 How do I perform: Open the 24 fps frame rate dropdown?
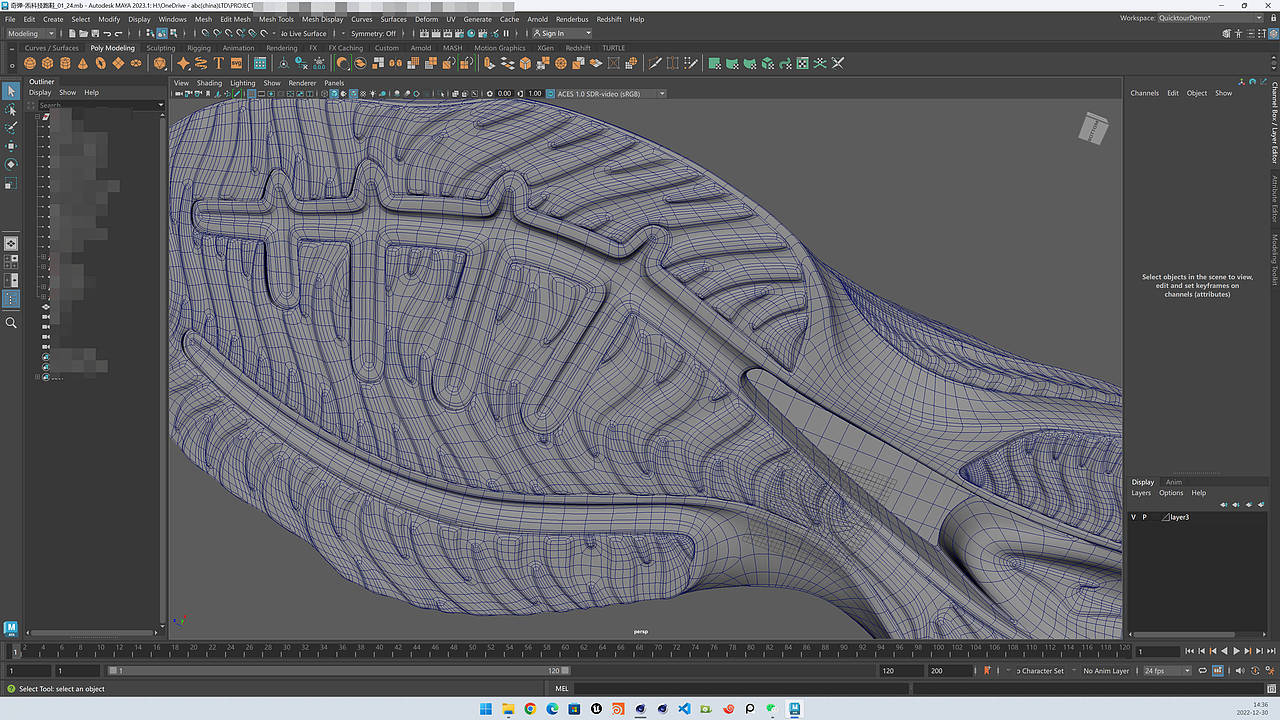pyautogui.click(x=1168, y=671)
